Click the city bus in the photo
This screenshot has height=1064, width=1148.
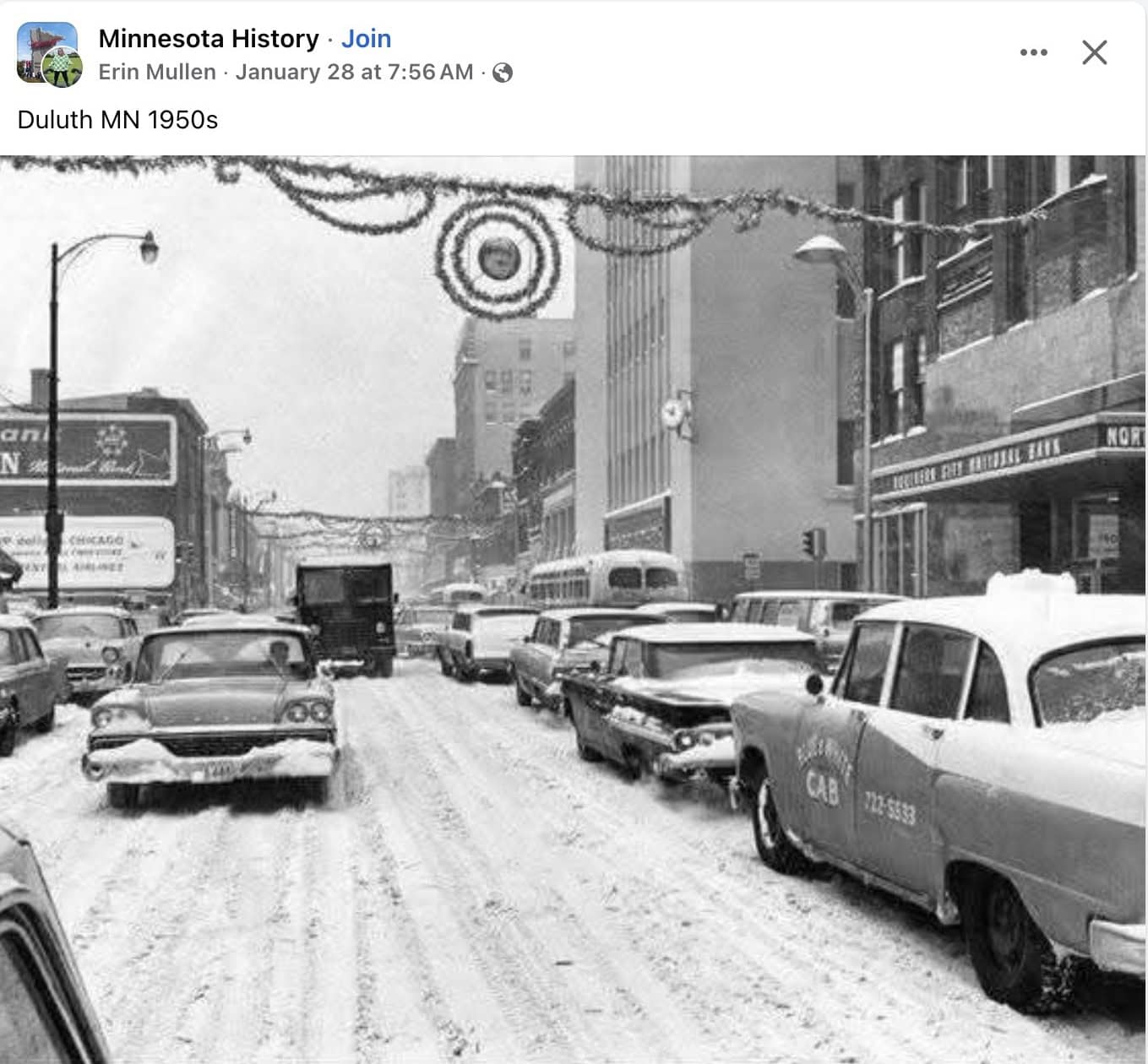[x=607, y=580]
